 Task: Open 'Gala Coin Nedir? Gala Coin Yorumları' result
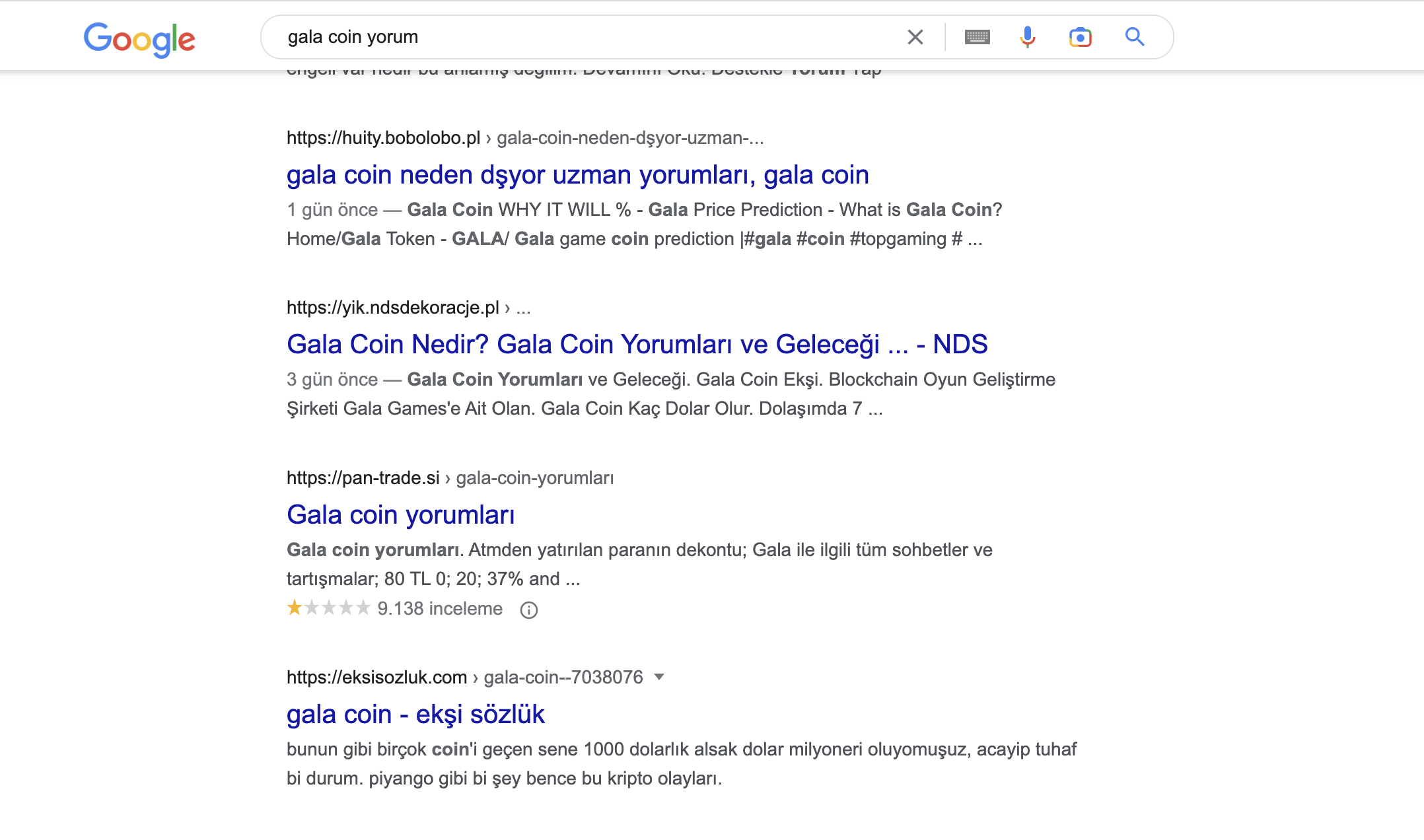click(637, 345)
